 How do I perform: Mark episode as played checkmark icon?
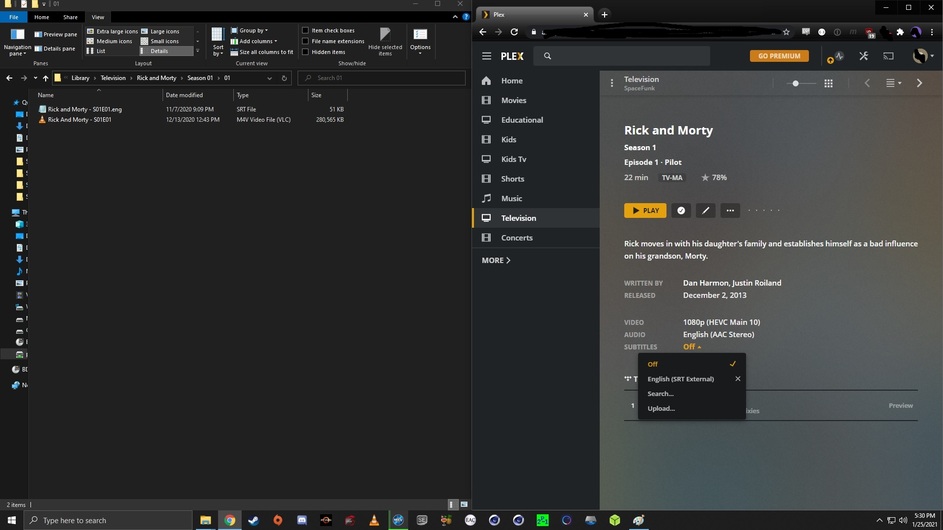point(681,210)
